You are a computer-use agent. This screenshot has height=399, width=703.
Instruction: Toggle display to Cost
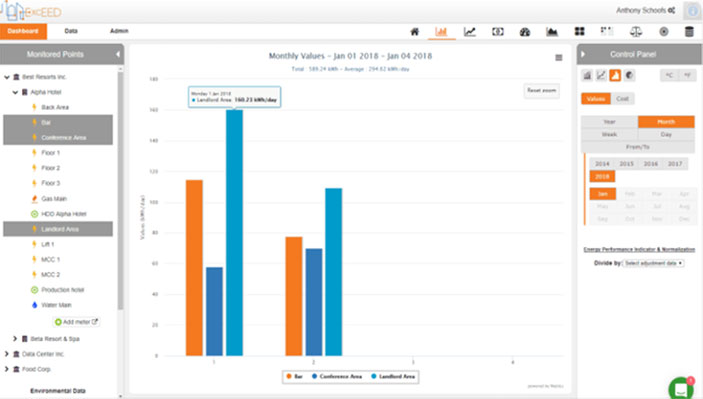coord(622,99)
